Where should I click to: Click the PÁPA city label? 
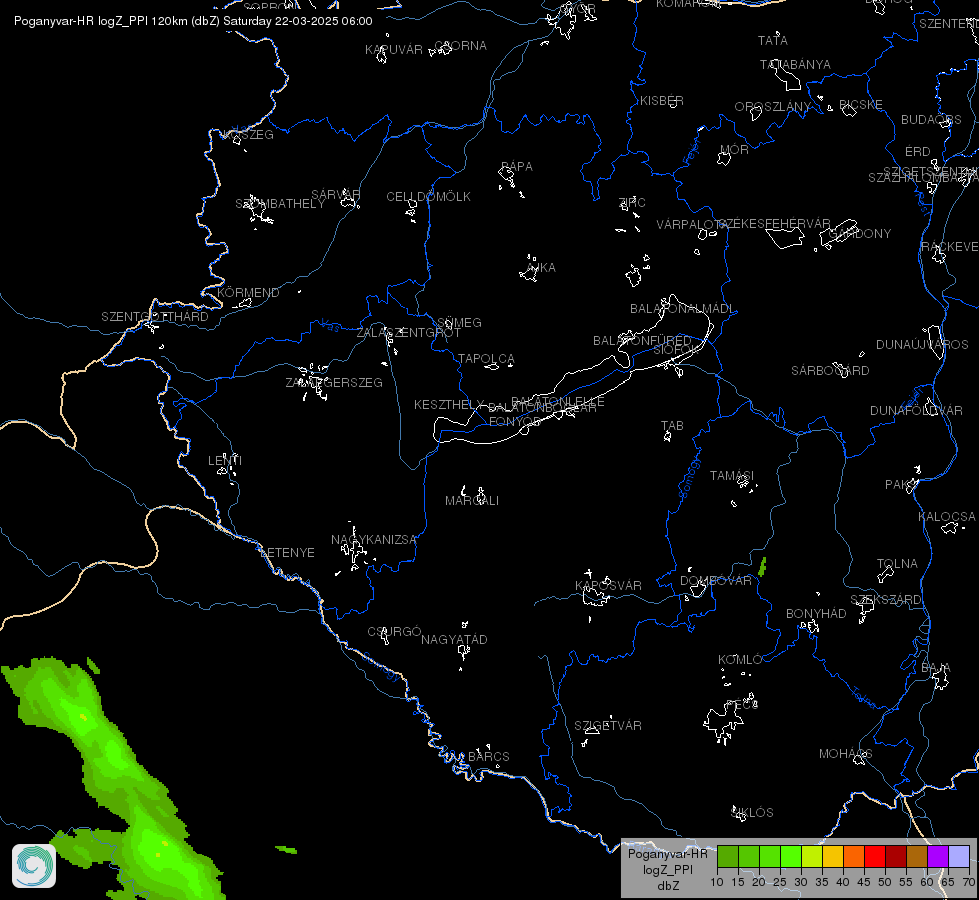pyautogui.click(x=517, y=167)
